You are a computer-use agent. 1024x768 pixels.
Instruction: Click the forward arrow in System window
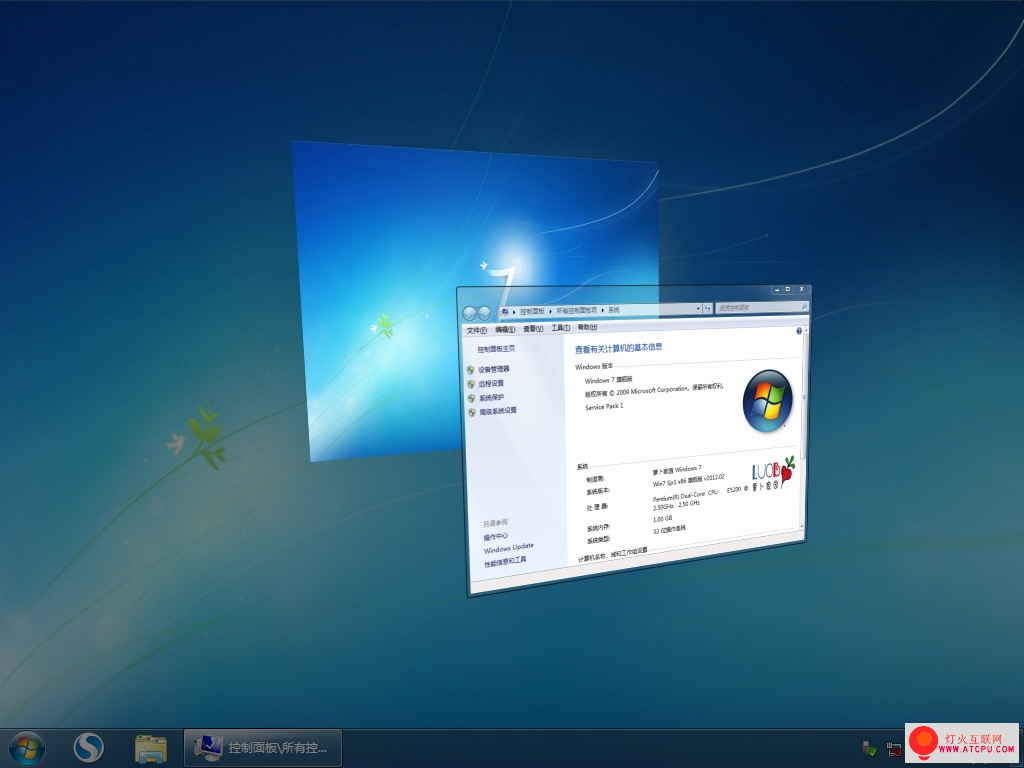pos(485,313)
